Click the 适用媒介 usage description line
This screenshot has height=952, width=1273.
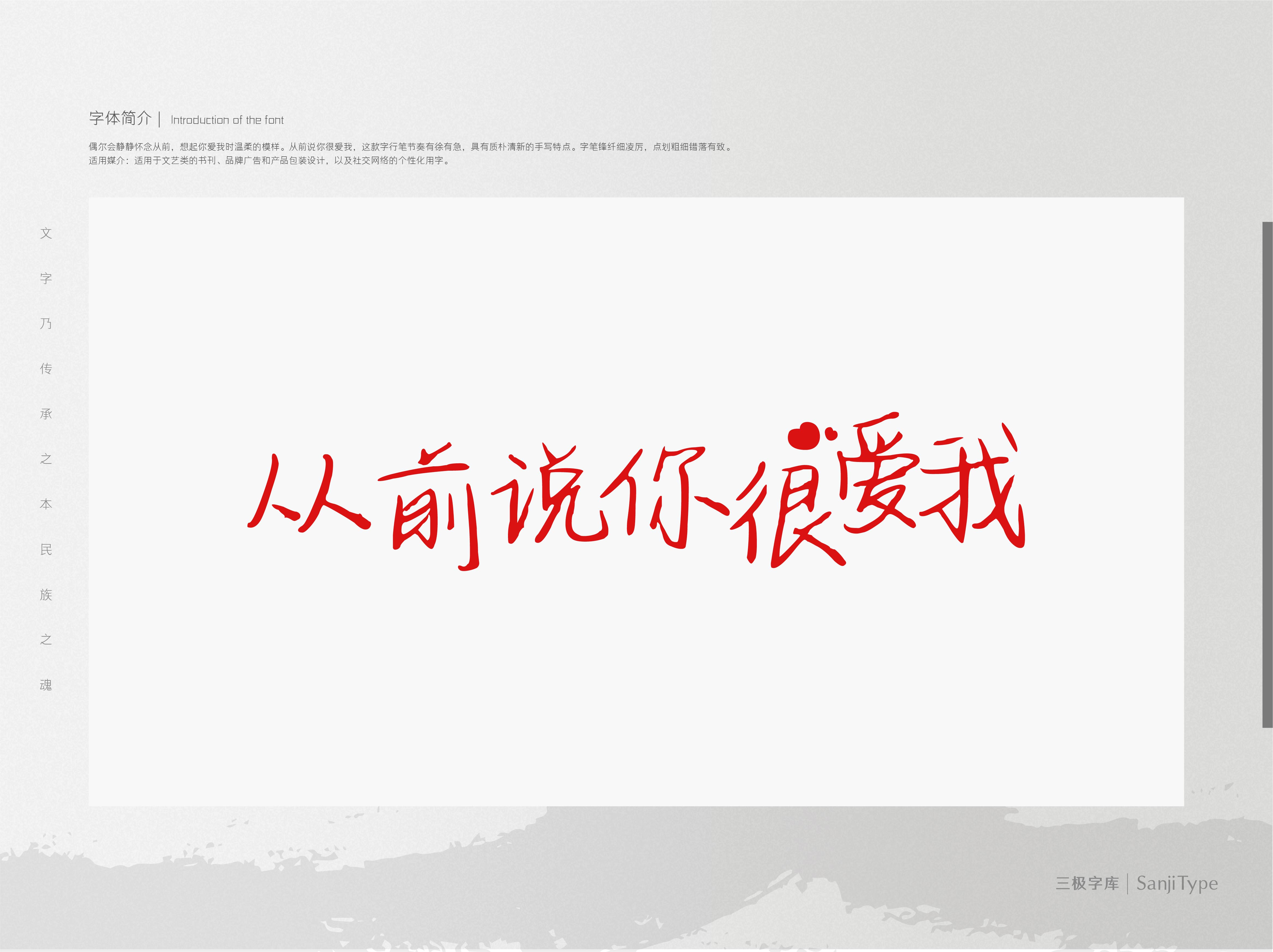click(x=269, y=161)
